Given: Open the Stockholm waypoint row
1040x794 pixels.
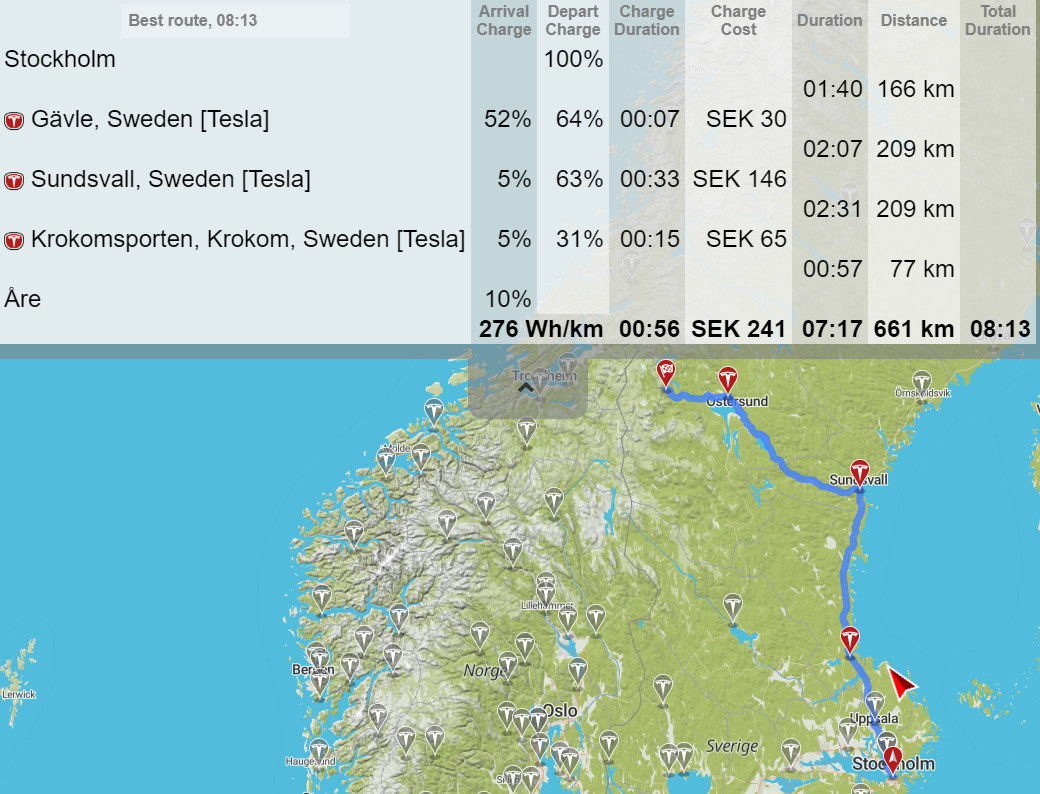Looking at the screenshot, I should click(60, 60).
